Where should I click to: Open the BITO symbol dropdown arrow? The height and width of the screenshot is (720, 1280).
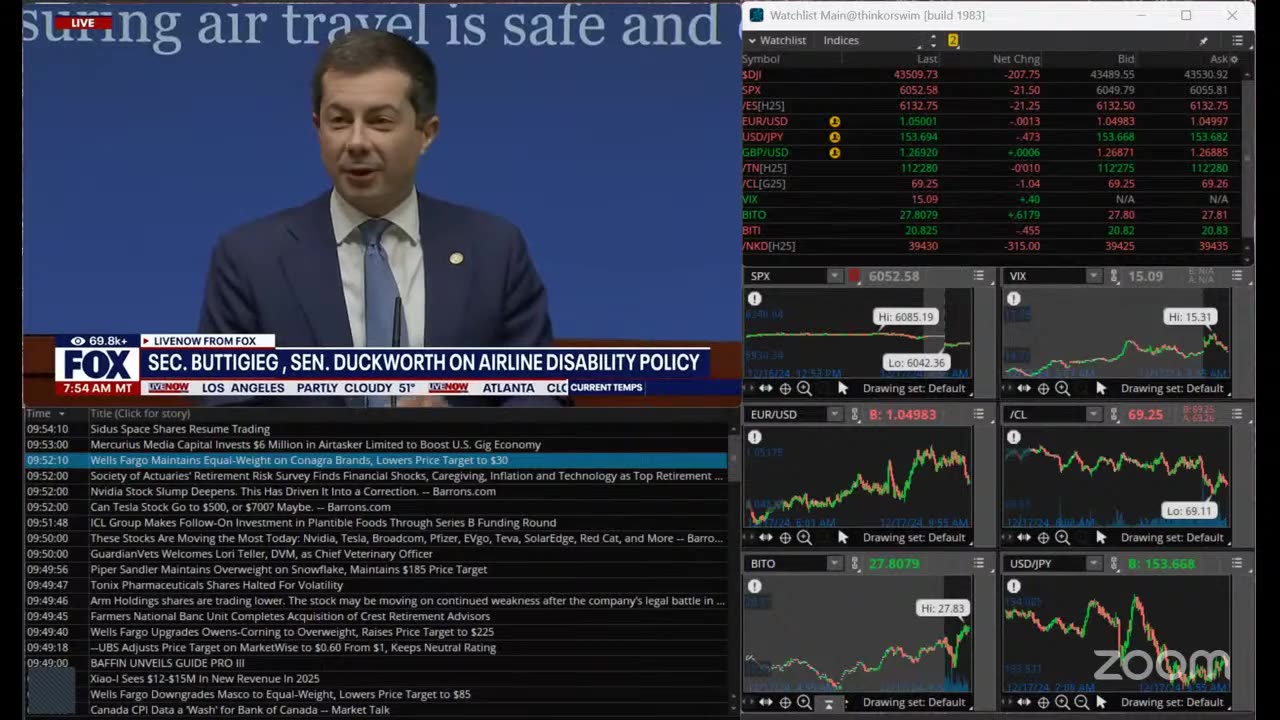click(x=834, y=564)
